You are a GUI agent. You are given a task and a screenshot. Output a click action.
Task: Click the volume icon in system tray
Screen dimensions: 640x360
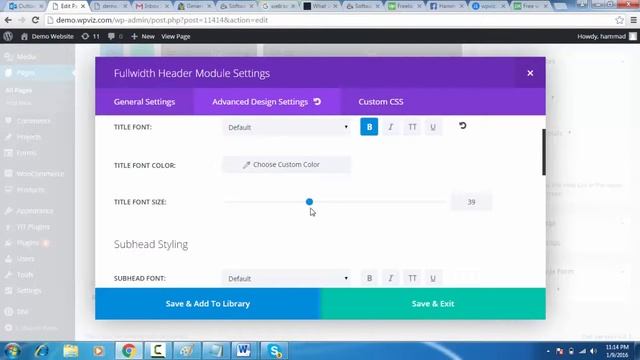tap(593, 351)
